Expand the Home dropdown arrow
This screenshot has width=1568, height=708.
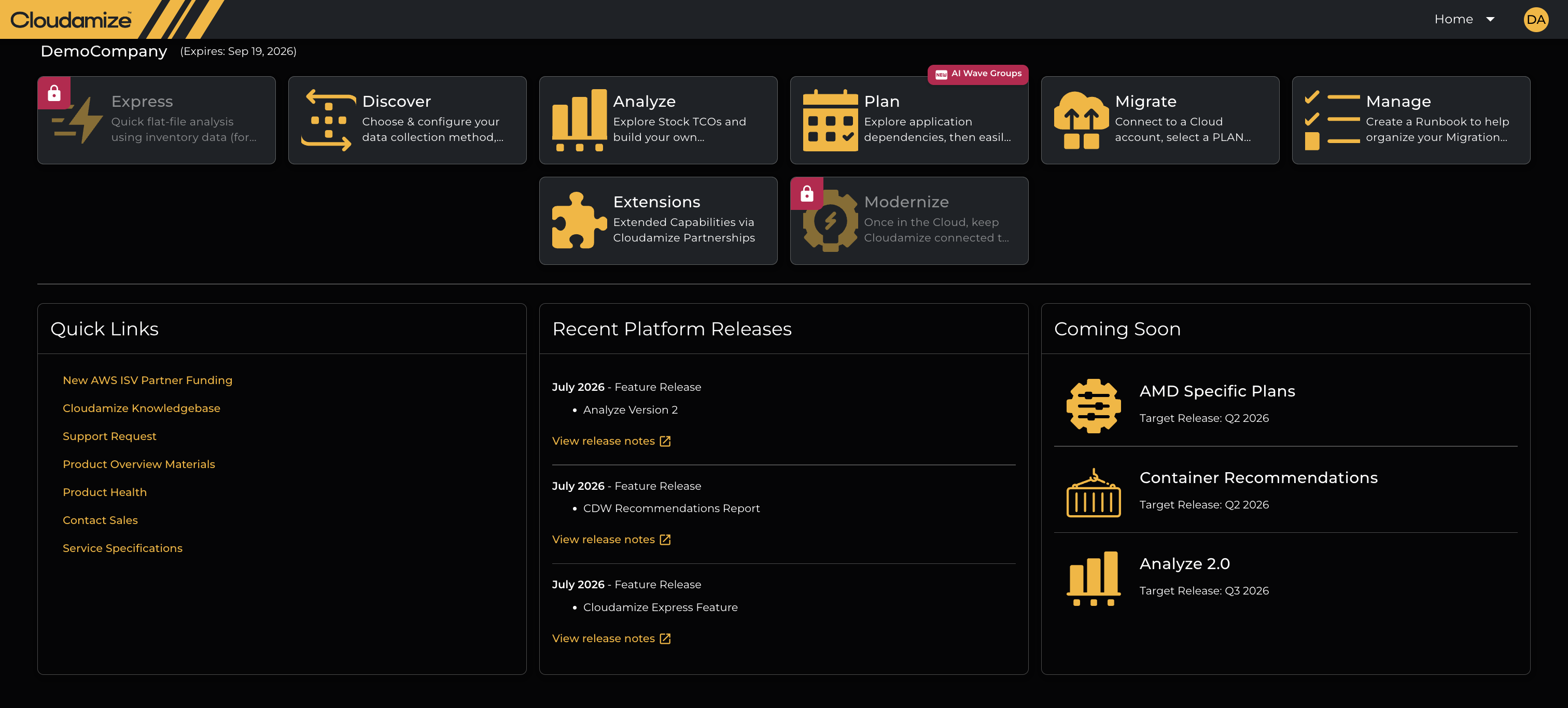[1490, 20]
